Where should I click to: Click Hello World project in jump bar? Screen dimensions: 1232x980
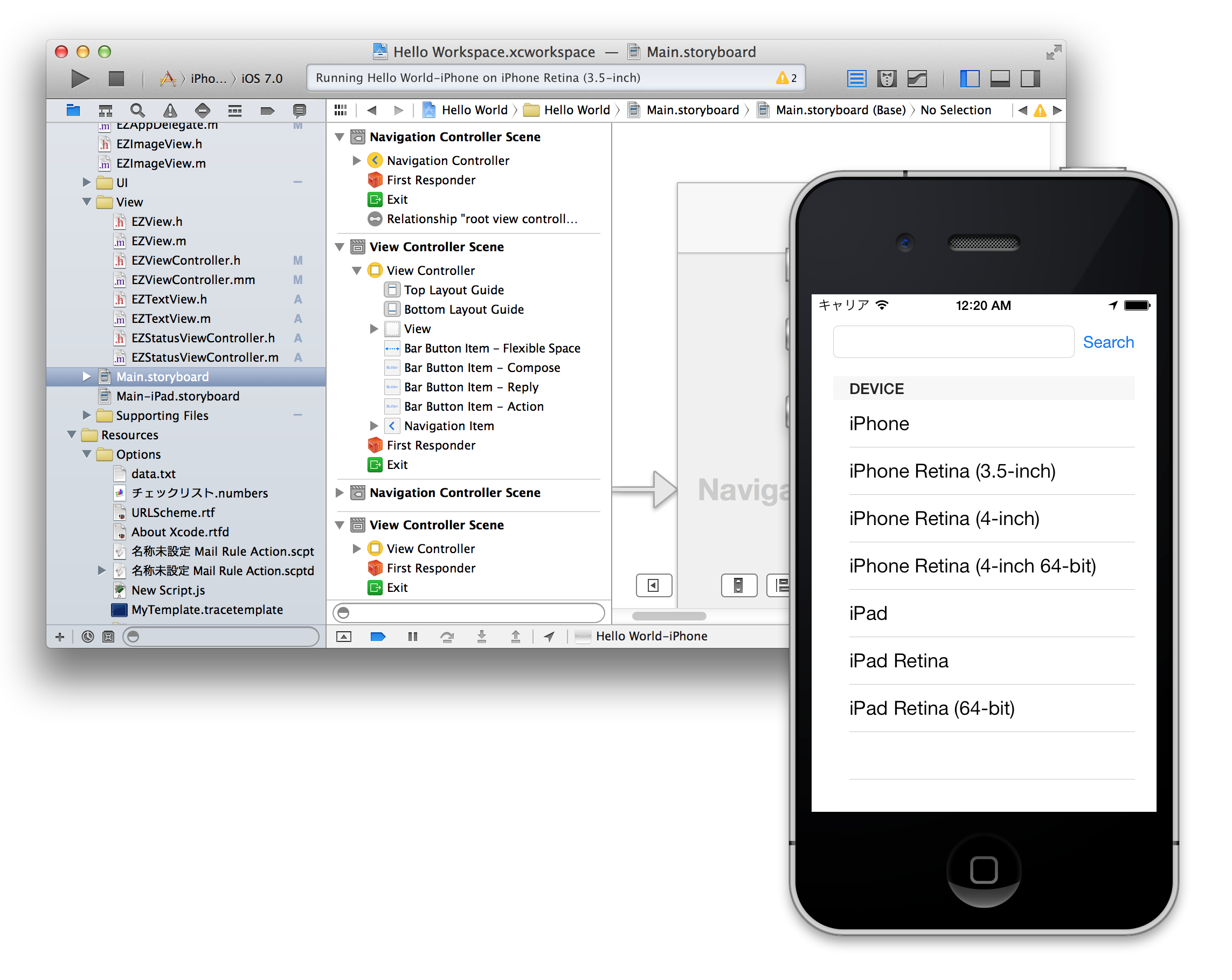point(465,110)
